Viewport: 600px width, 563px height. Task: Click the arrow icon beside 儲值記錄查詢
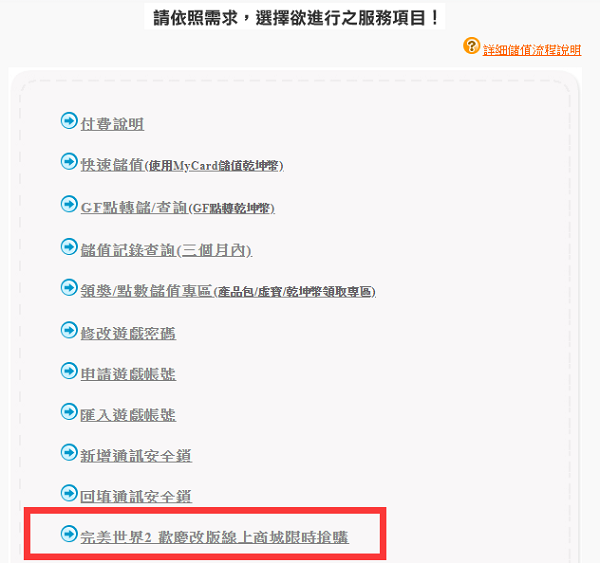click(x=69, y=247)
